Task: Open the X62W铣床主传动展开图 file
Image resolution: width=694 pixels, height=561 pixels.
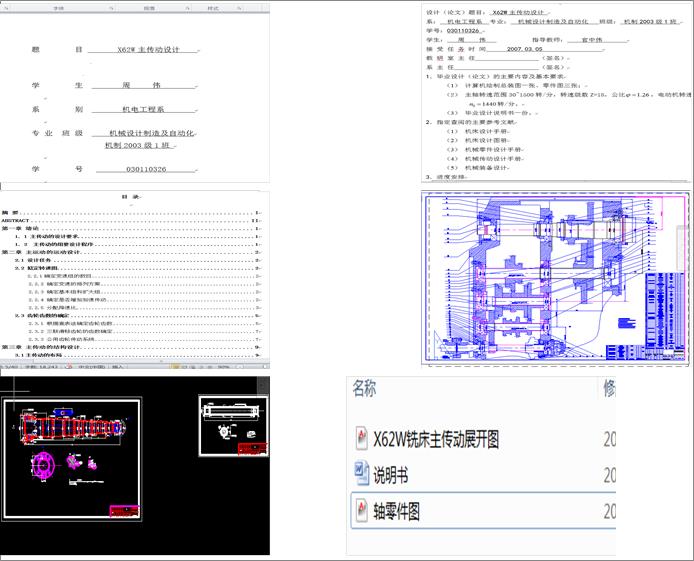Action: pyautogui.click(x=436, y=439)
